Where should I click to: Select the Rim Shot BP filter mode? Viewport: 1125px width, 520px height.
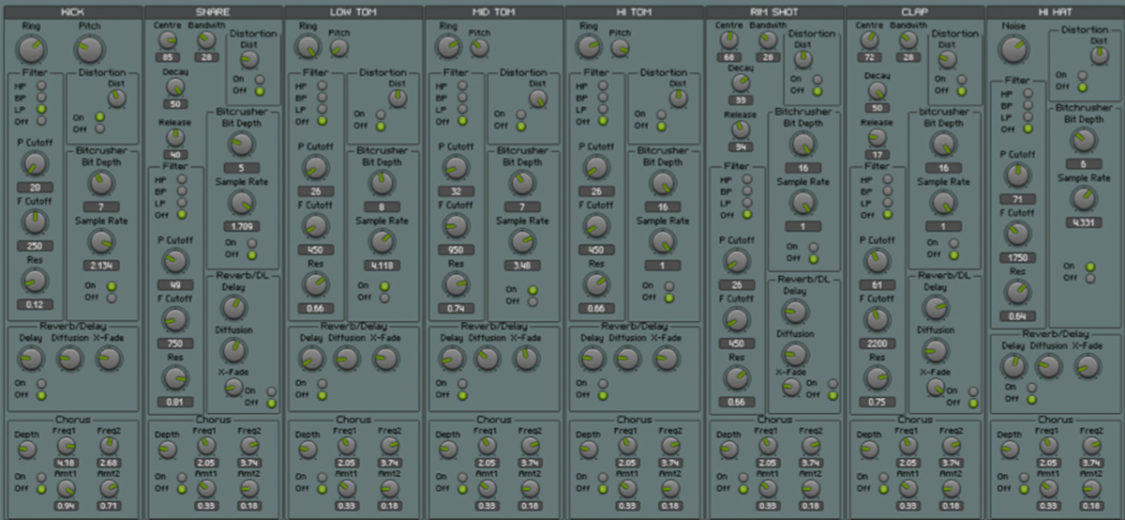[x=747, y=191]
